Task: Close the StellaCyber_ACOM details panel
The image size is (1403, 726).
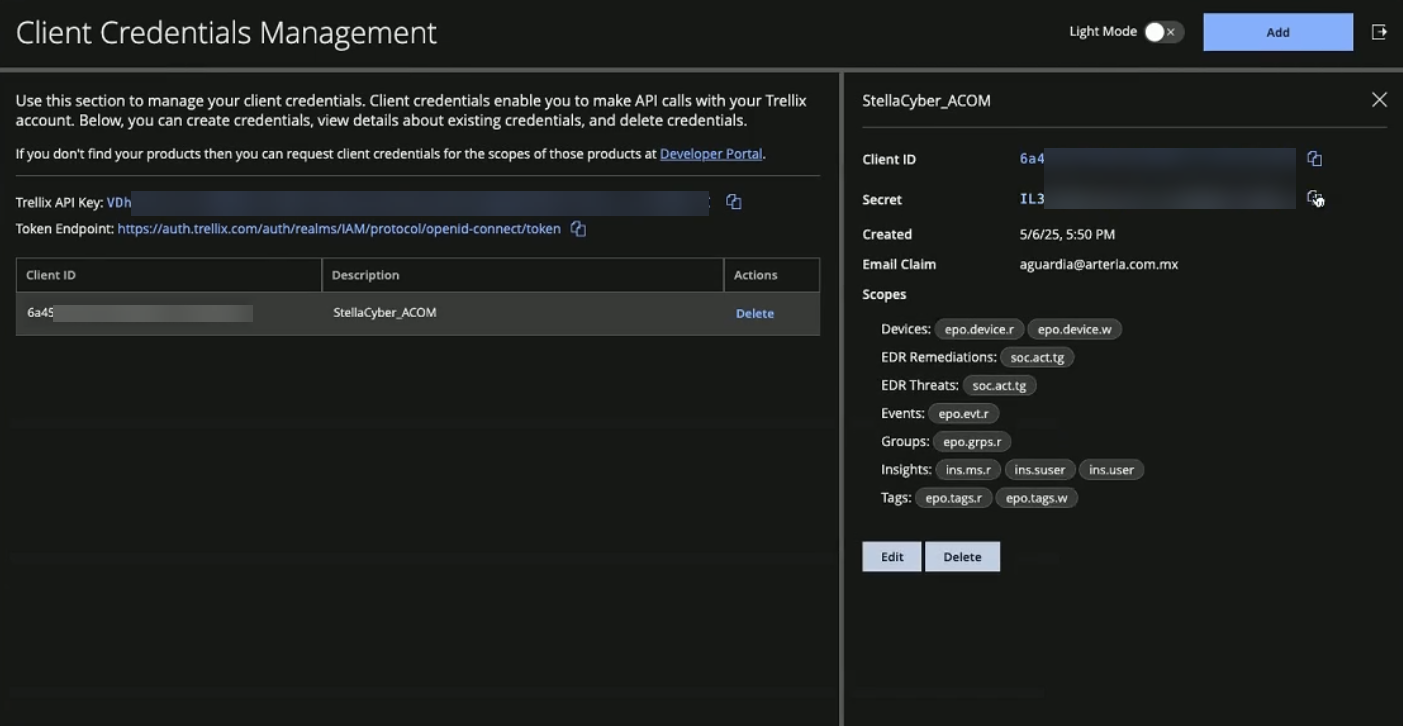Action: pyautogui.click(x=1379, y=100)
